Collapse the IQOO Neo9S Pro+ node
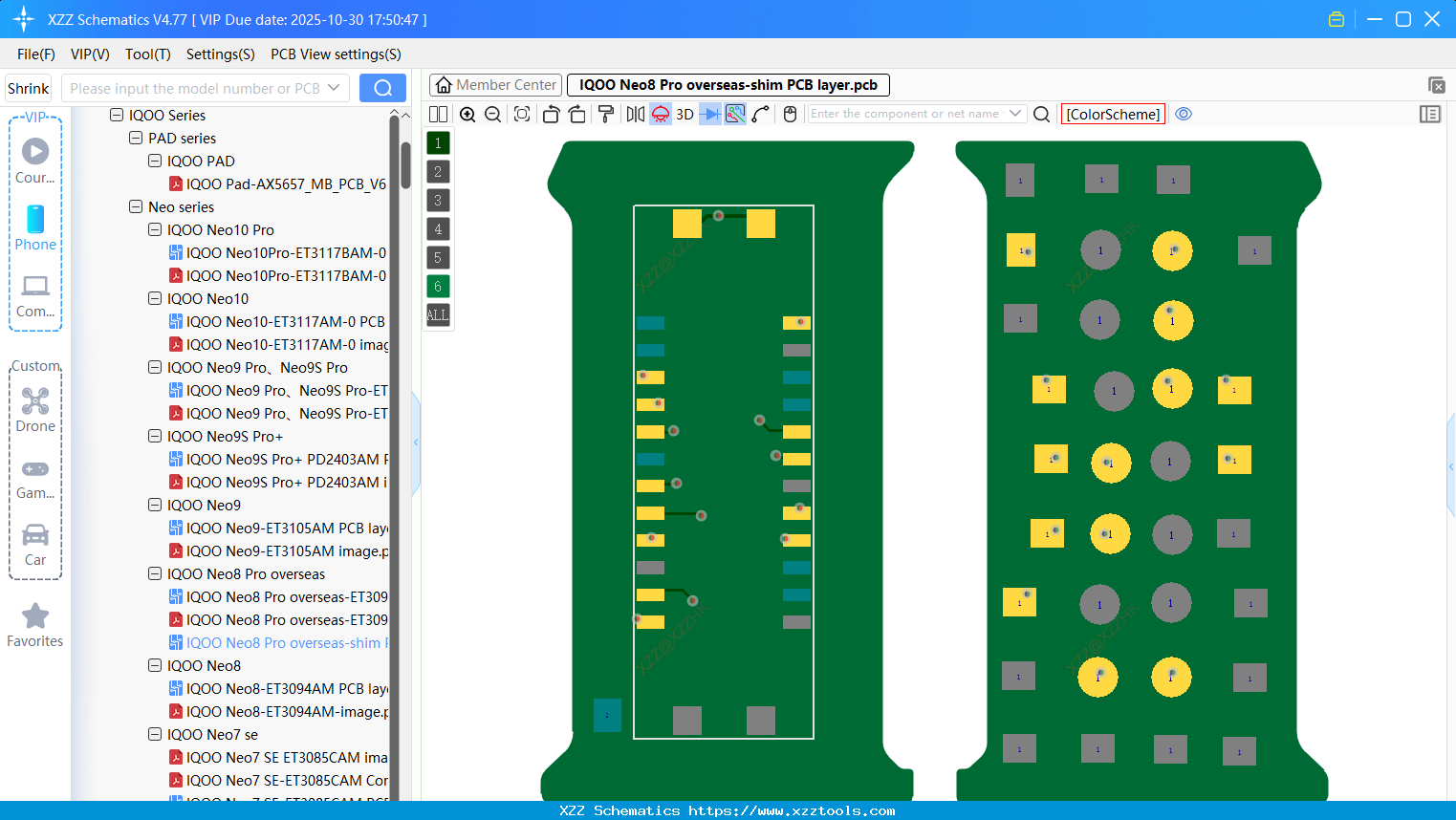The width and height of the screenshot is (1456, 820). pos(155,436)
